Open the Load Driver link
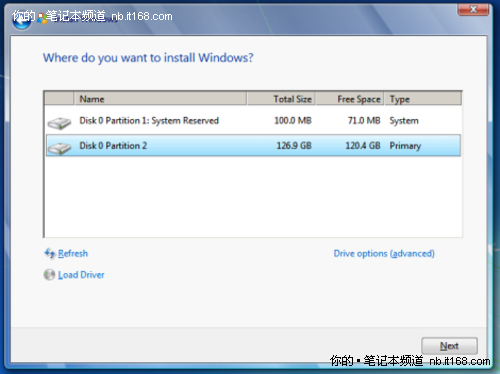 81,275
